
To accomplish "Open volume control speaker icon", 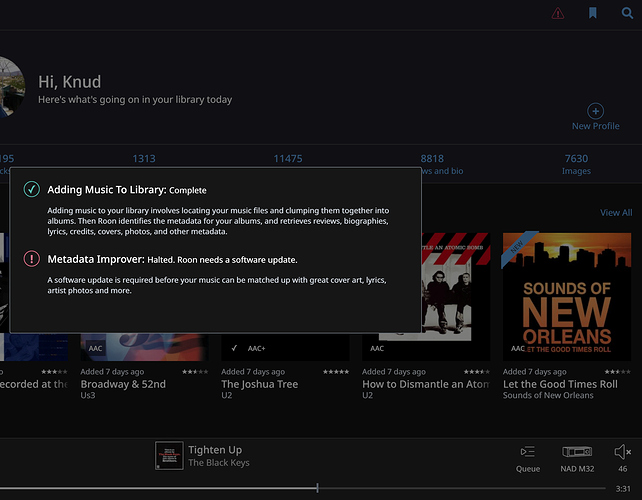I will (623, 452).
